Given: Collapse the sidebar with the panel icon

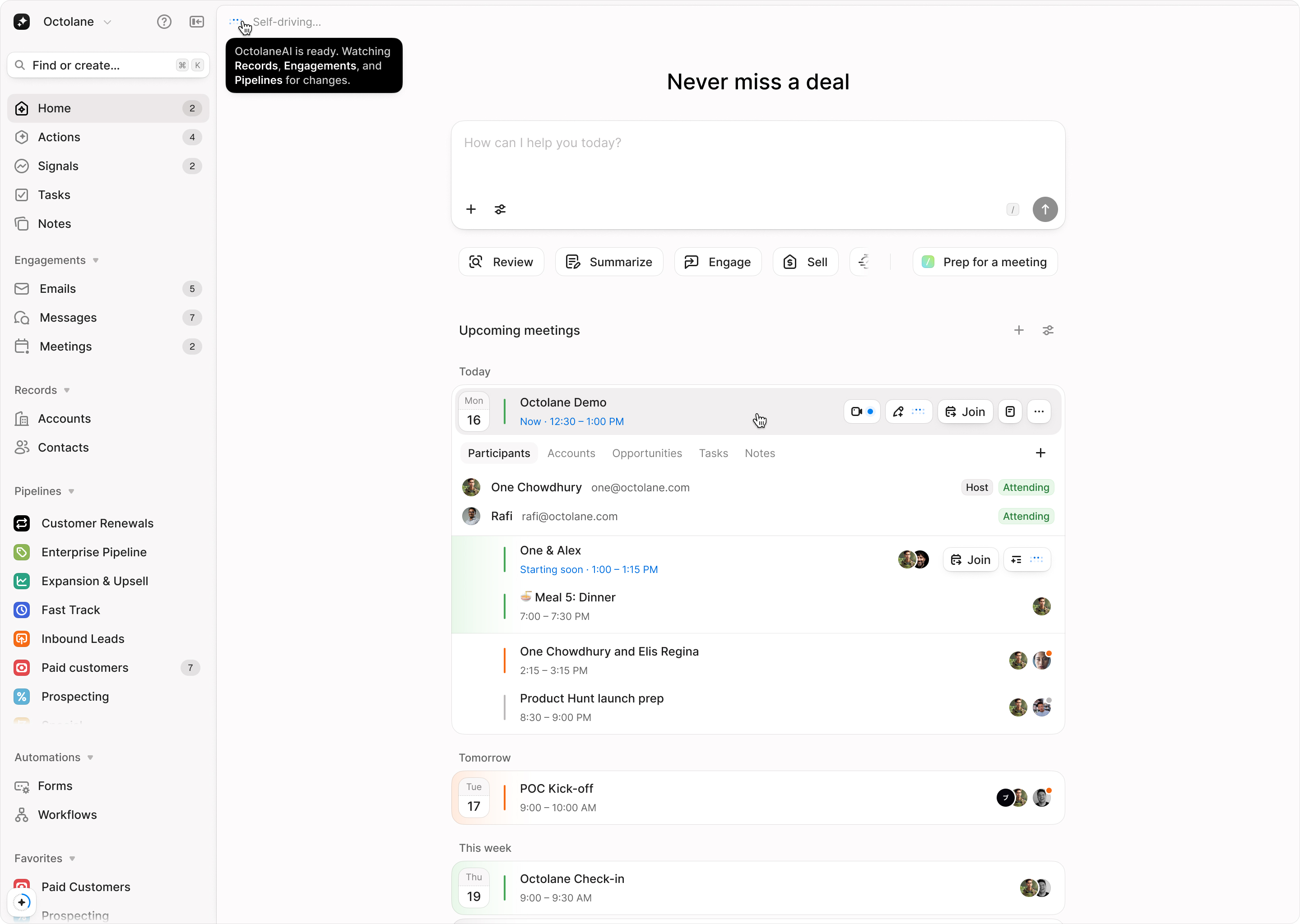Looking at the screenshot, I should [196, 22].
